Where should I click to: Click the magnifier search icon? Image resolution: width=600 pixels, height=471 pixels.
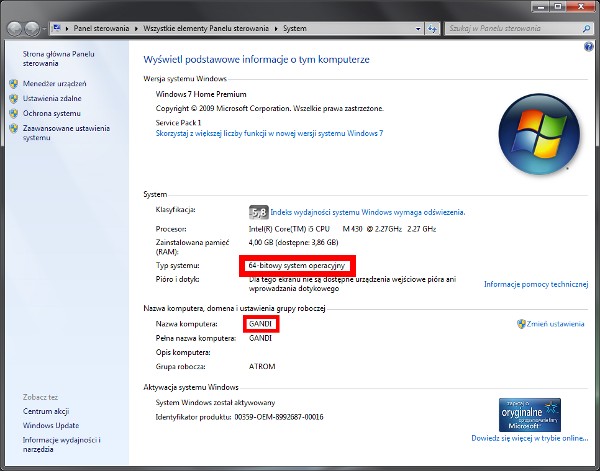(x=586, y=28)
